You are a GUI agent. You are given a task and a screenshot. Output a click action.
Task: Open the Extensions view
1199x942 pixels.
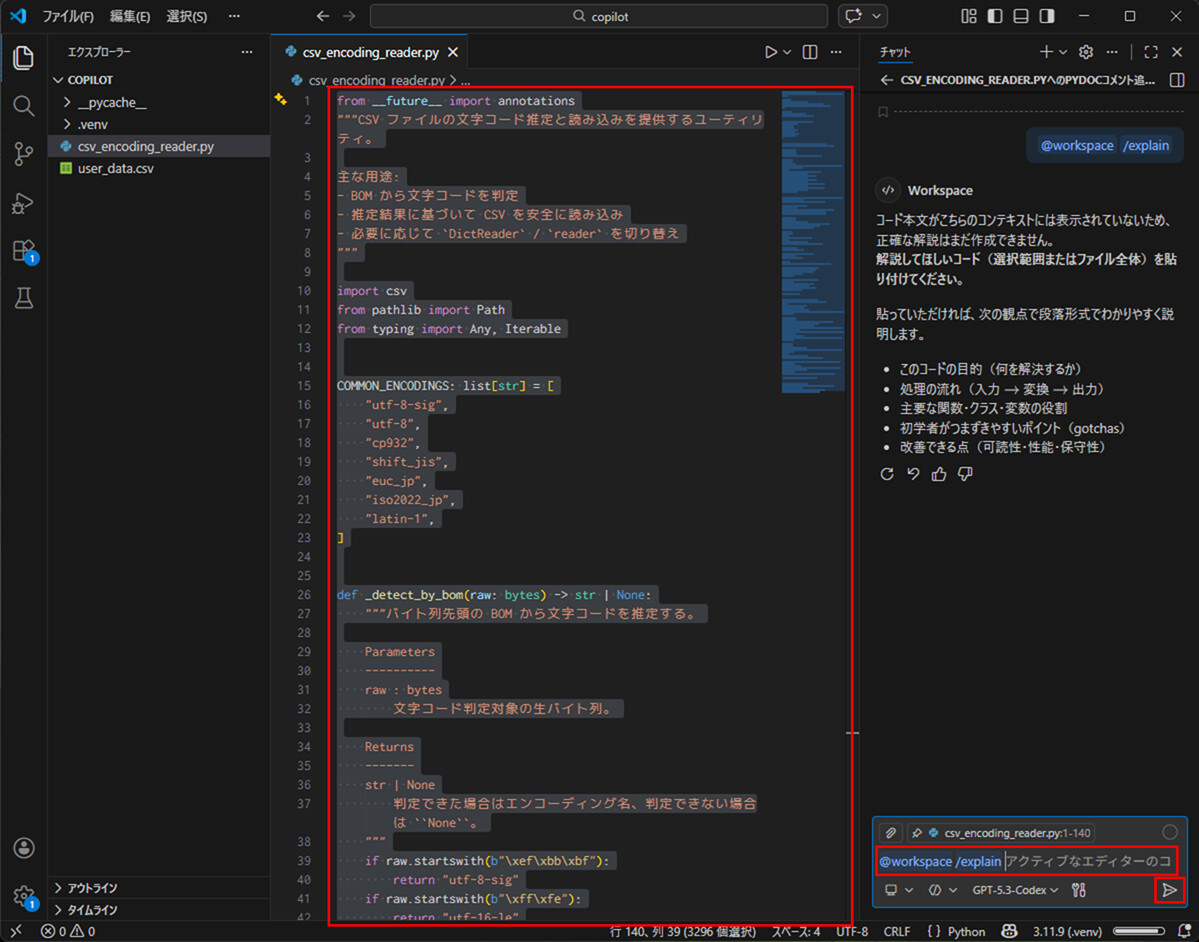point(23,250)
